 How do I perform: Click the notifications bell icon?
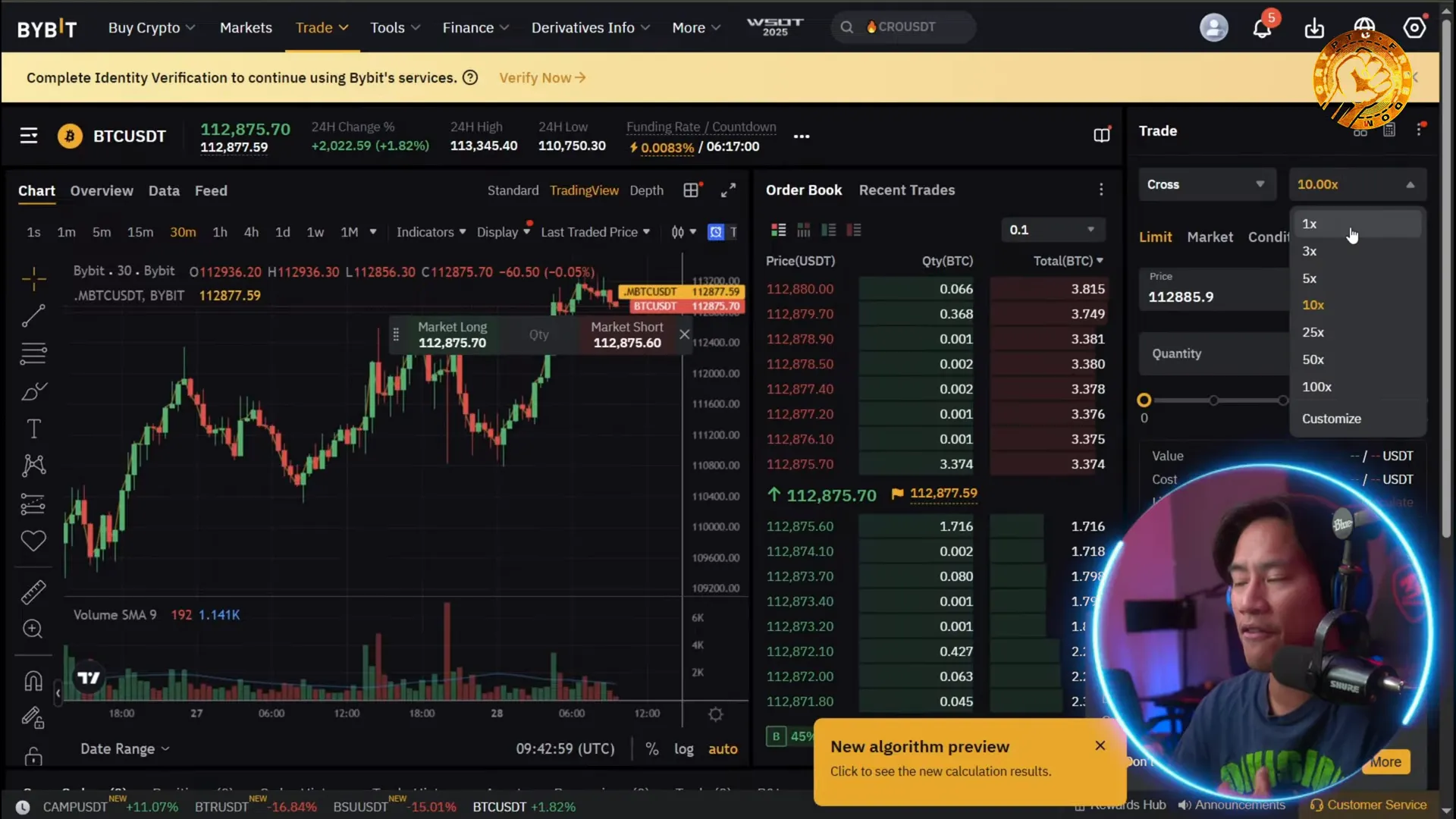click(1262, 28)
